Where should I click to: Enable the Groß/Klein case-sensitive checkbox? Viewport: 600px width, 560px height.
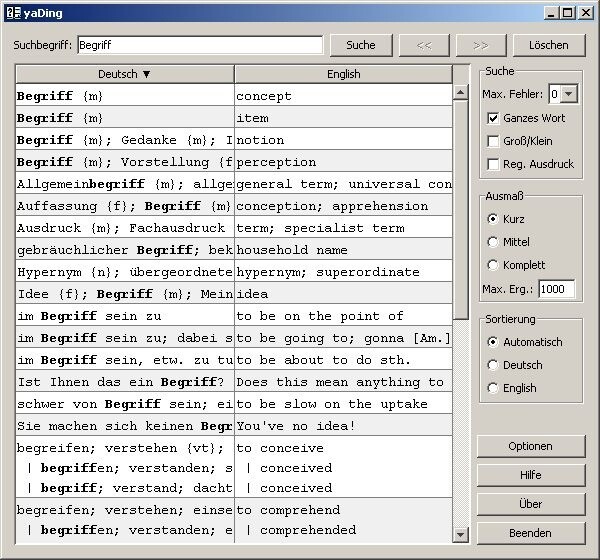click(x=493, y=141)
